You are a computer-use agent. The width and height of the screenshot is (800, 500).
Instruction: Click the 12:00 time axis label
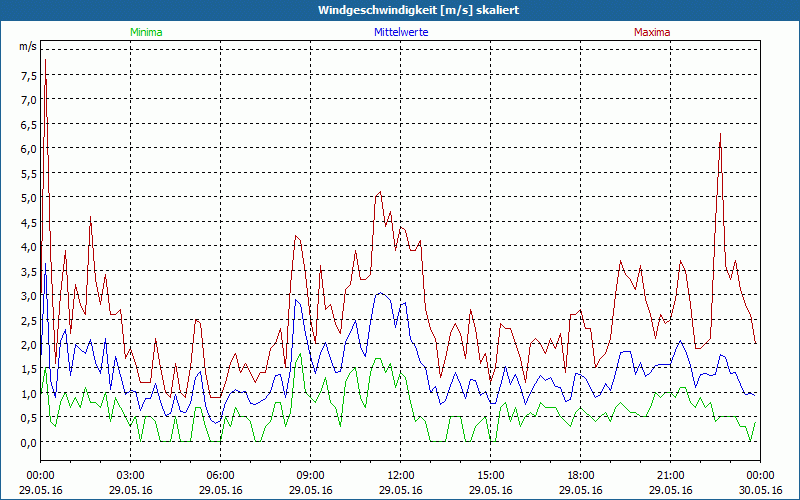401,476
